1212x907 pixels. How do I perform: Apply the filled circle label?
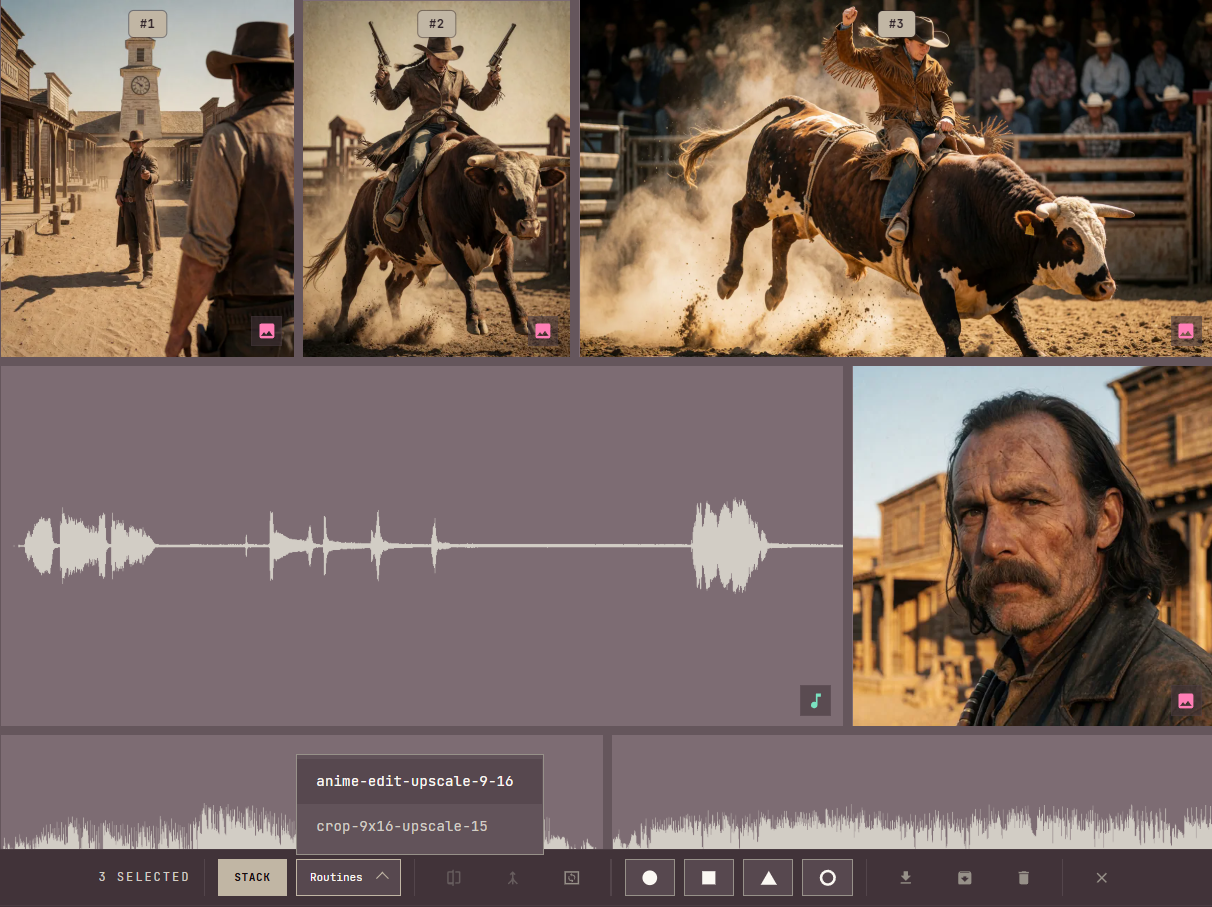(x=650, y=877)
